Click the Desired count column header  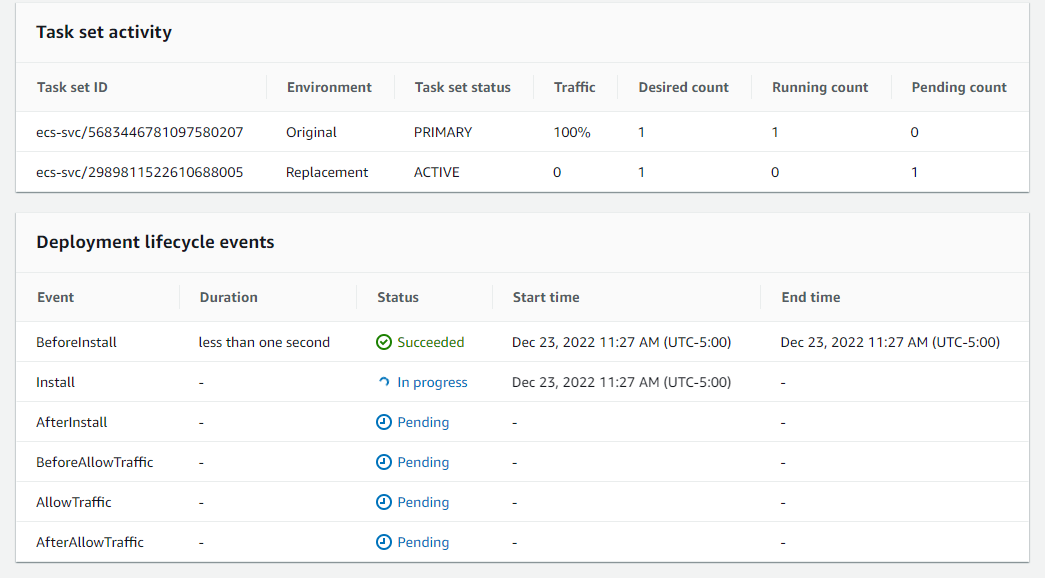coord(683,87)
